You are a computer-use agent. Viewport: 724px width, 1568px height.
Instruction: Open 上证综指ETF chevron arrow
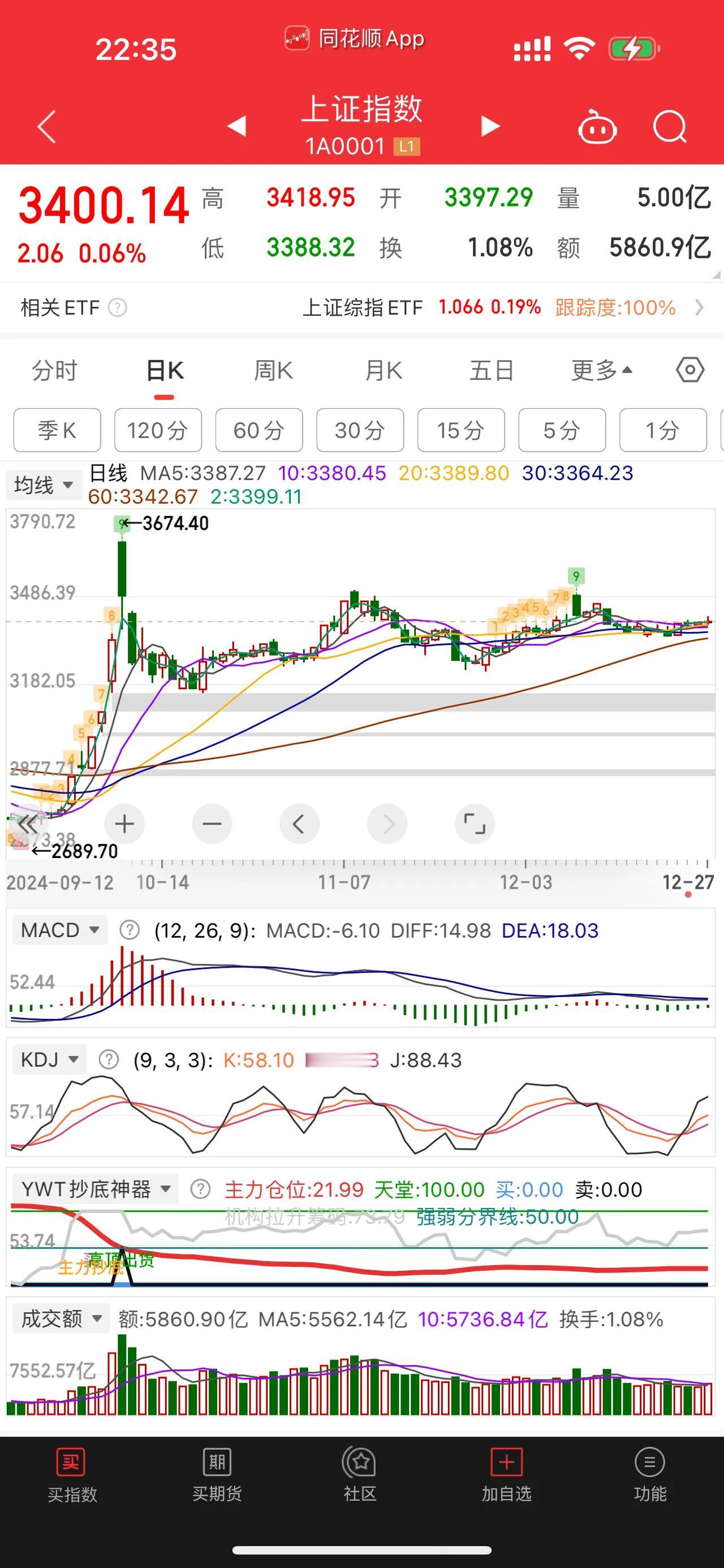(x=700, y=307)
